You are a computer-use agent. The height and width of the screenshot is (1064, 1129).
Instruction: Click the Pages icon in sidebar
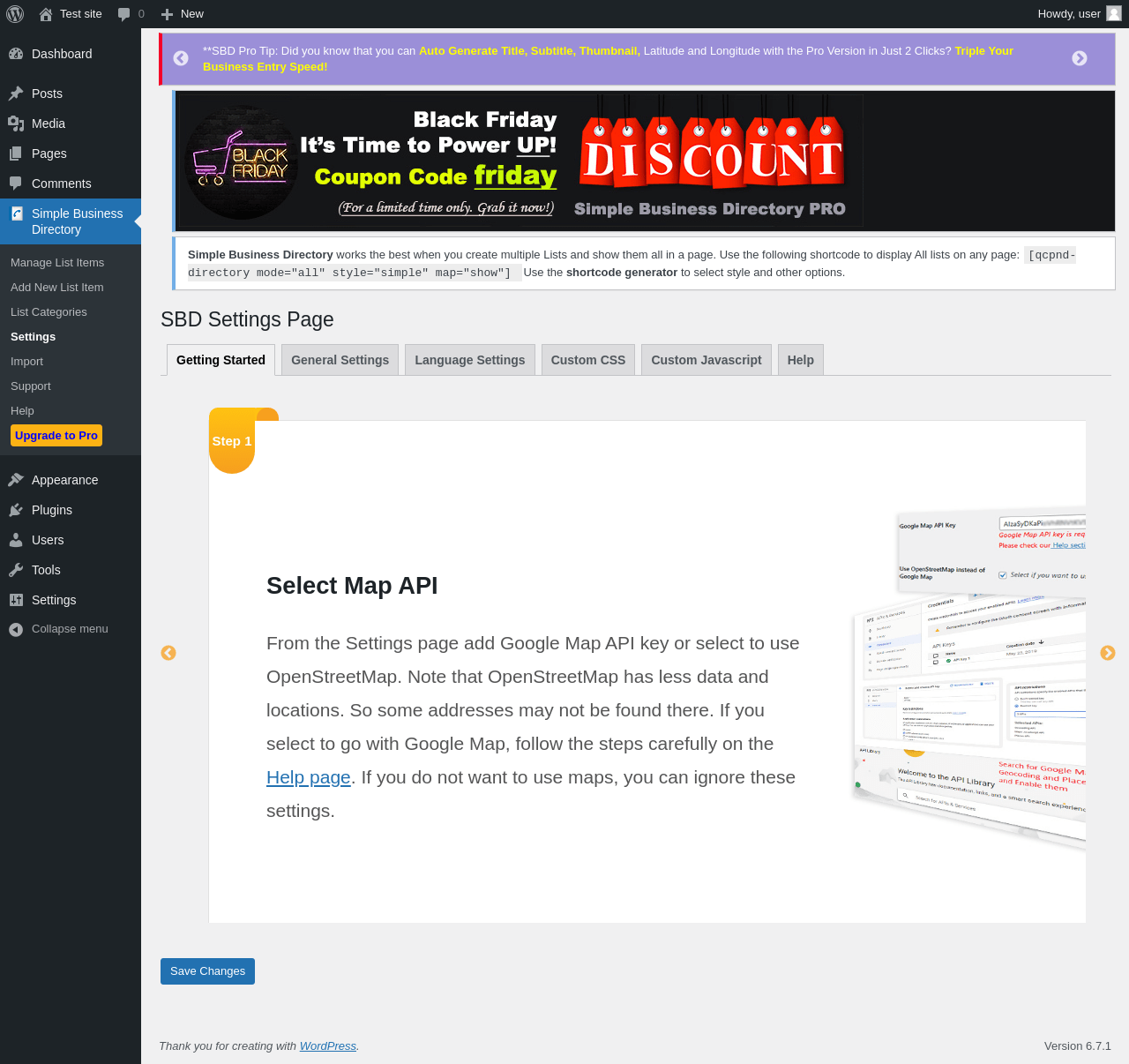16,154
